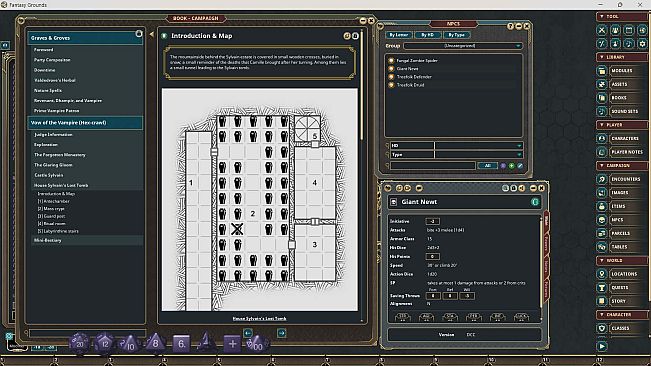Open Fungal Zombie Spider NPC record

point(417,61)
